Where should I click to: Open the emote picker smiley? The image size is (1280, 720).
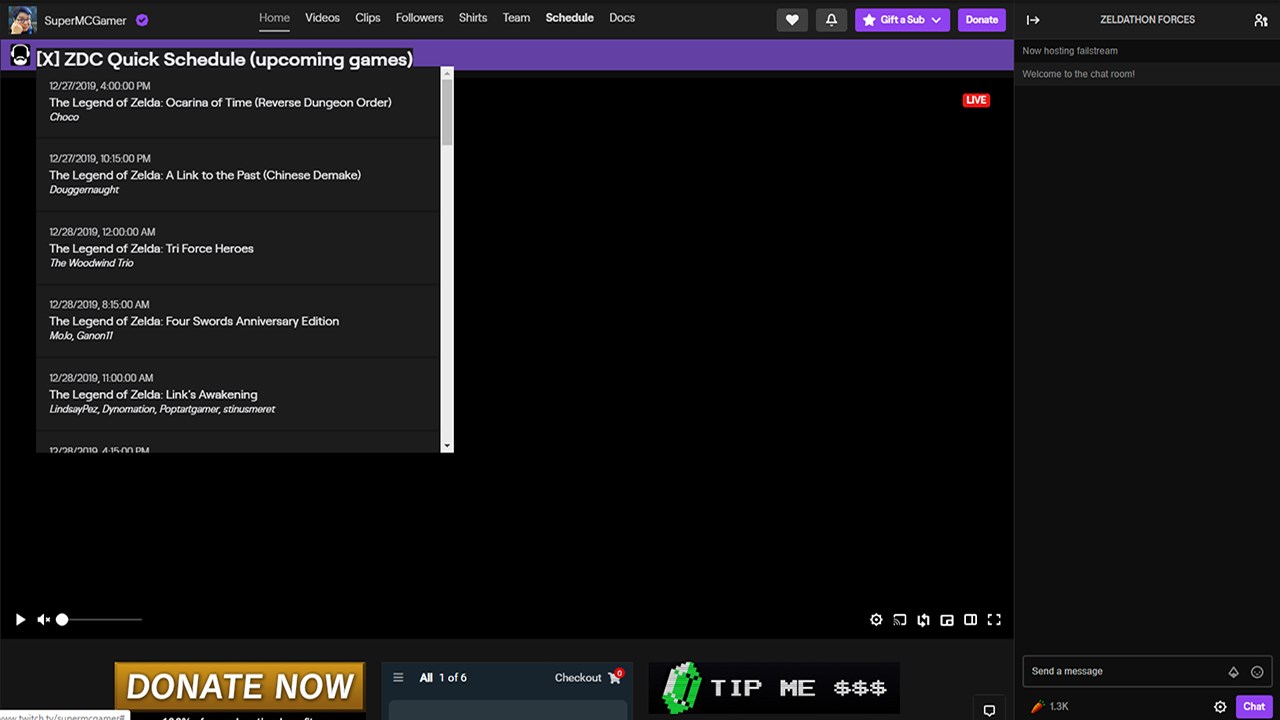[1257, 672]
